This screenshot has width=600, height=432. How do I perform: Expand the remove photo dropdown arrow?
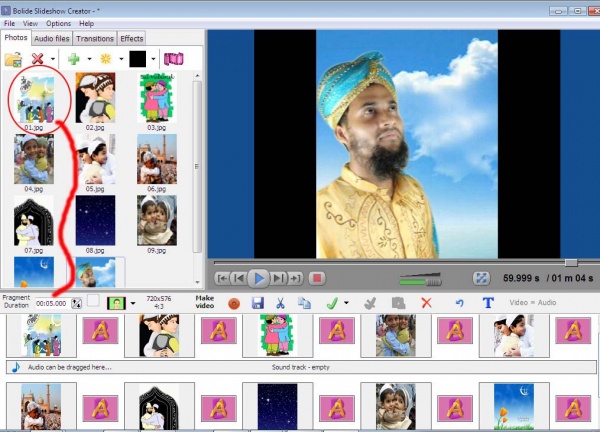(x=53, y=59)
